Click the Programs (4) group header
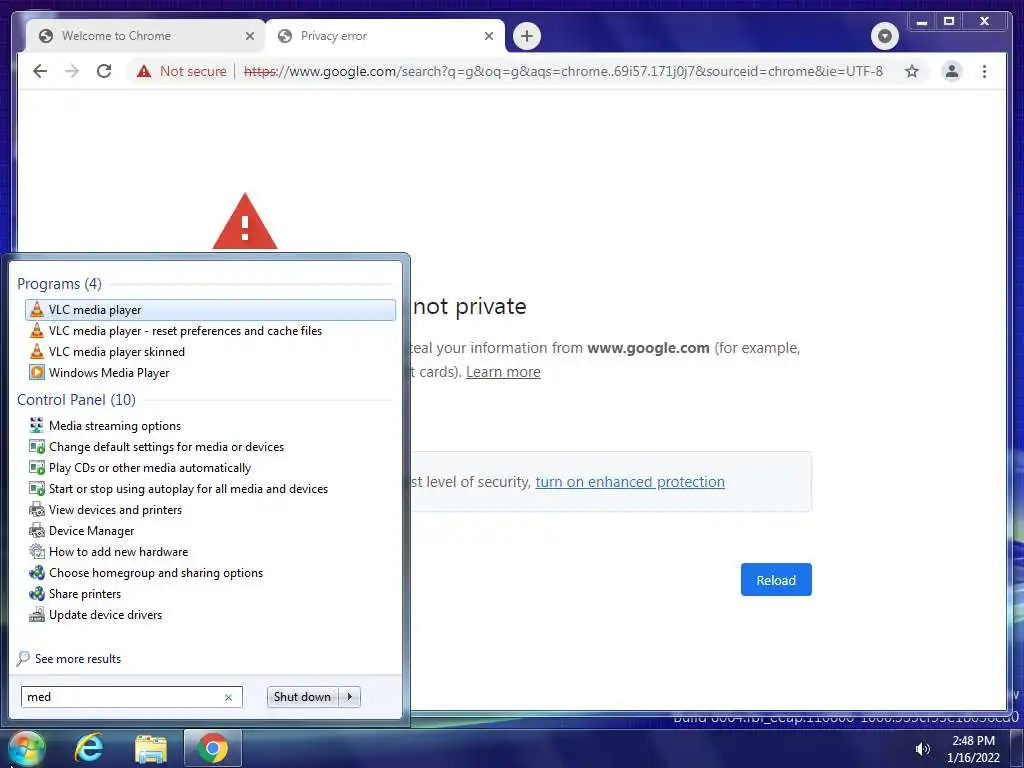Image resolution: width=1024 pixels, height=768 pixels. point(59,283)
